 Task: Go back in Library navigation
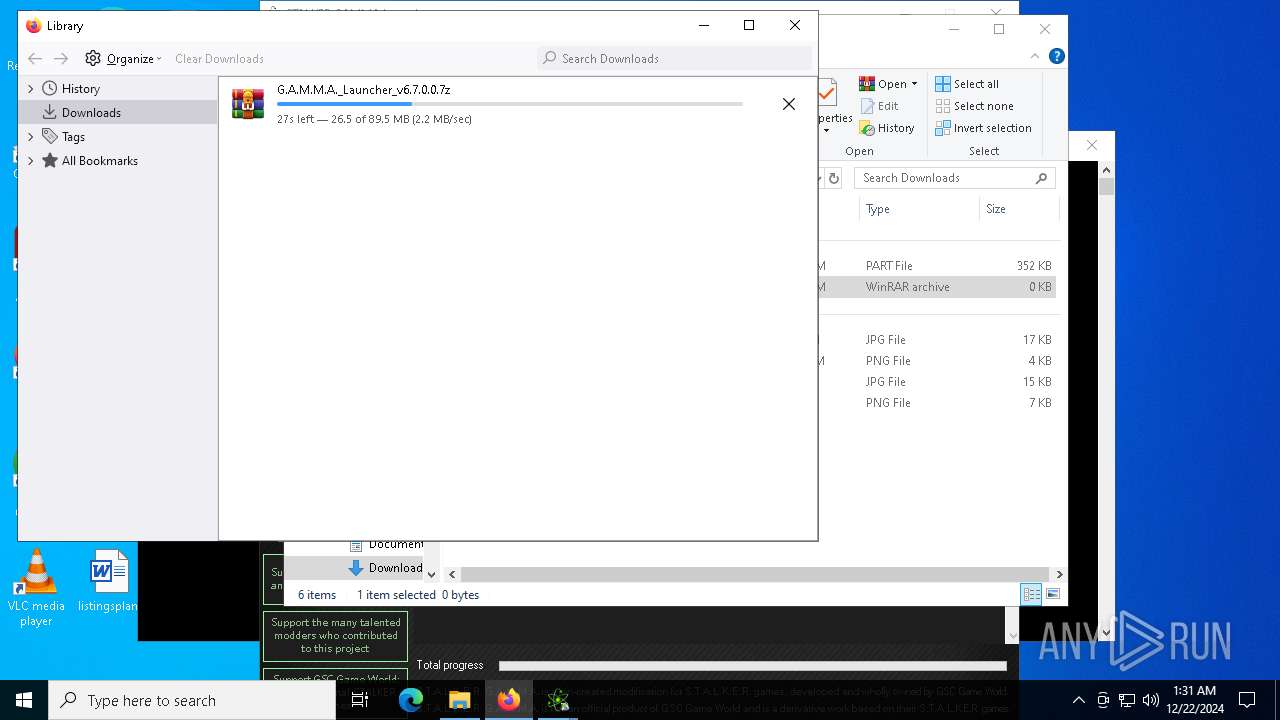(x=35, y=58)
